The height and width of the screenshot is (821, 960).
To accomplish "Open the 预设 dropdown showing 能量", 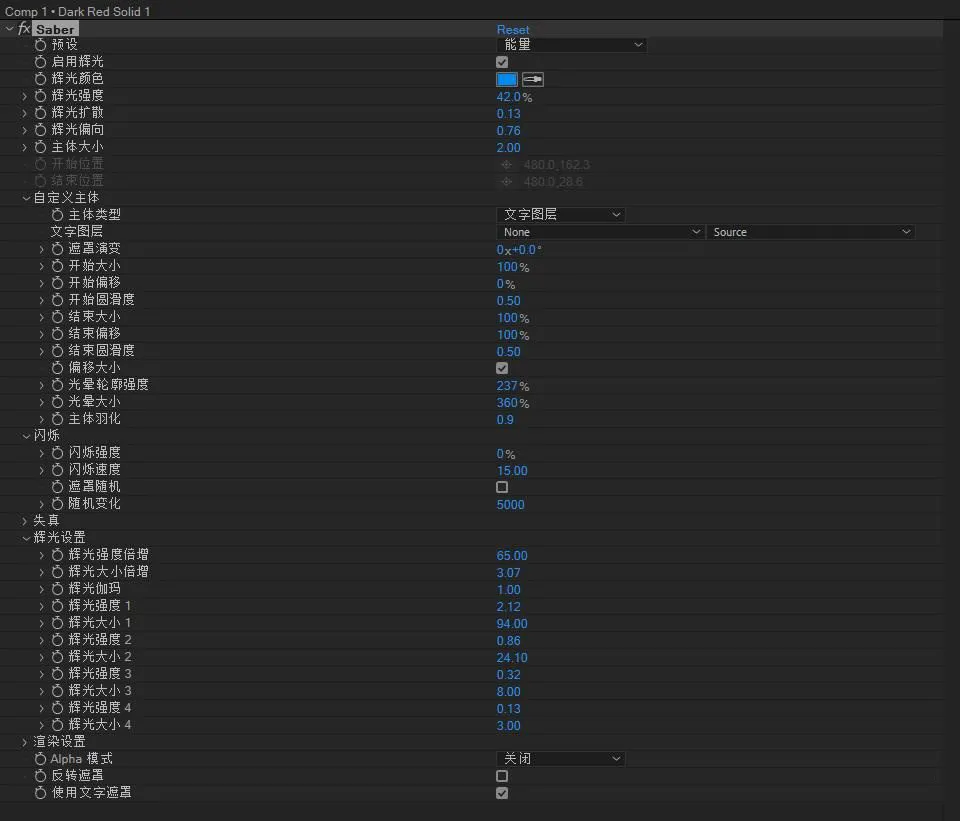I will click(x=571, y=45).
